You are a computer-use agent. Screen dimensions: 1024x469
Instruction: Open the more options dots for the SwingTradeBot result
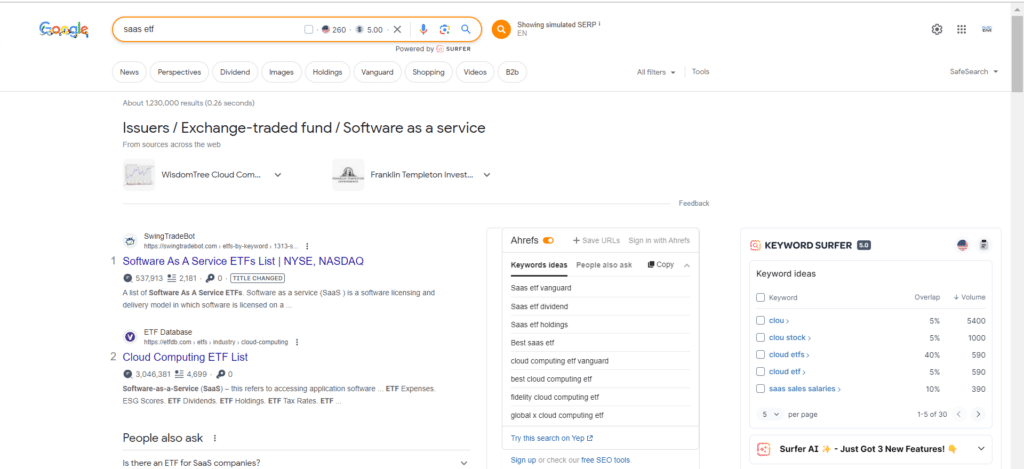click(307, 247)
